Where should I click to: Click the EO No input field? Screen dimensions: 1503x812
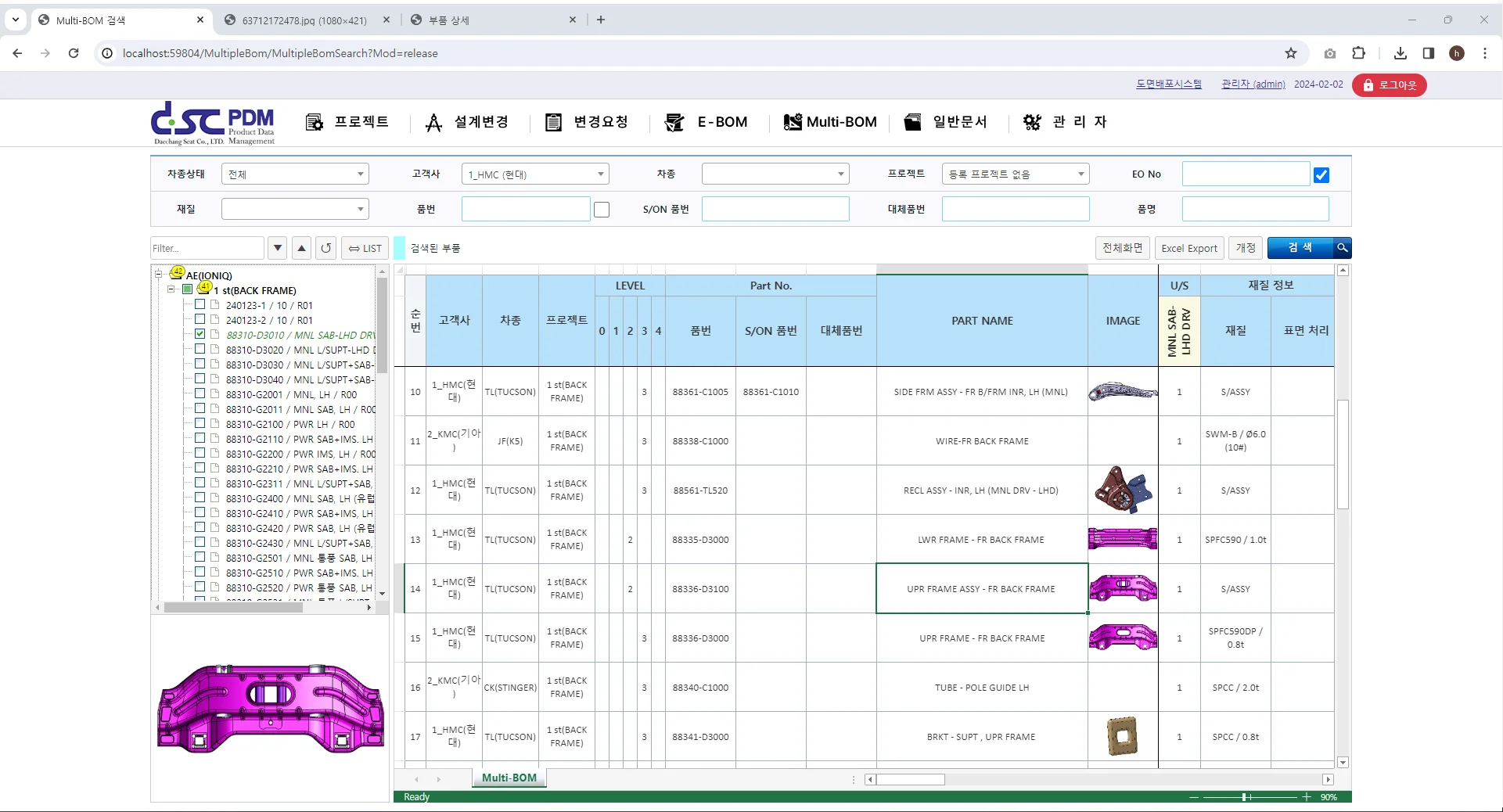coord(1246,174)
